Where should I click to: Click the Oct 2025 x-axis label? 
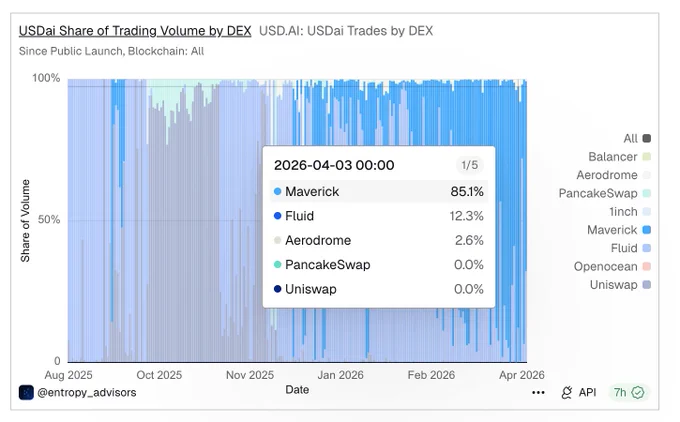[x=159, y=375]
